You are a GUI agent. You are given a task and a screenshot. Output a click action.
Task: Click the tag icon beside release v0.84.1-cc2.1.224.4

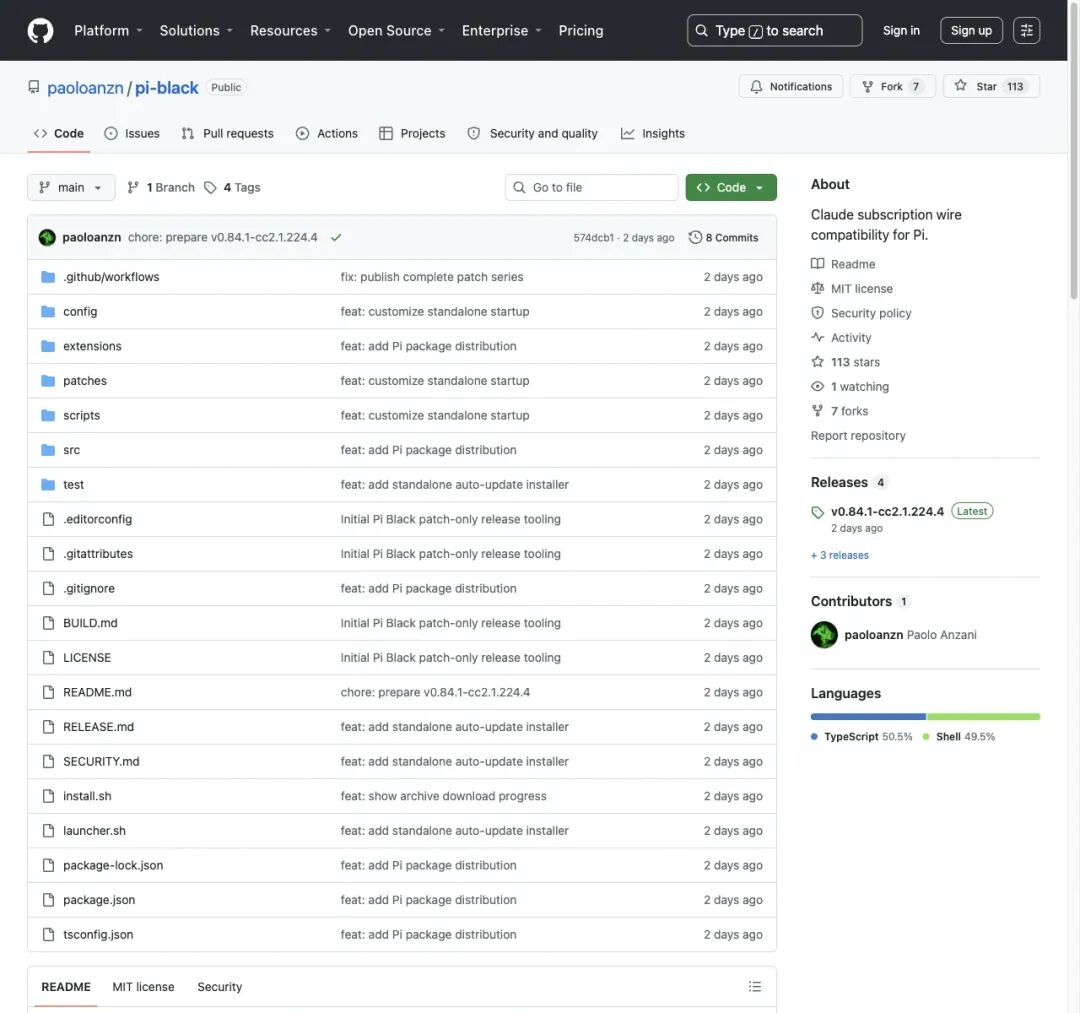(817, 512)
